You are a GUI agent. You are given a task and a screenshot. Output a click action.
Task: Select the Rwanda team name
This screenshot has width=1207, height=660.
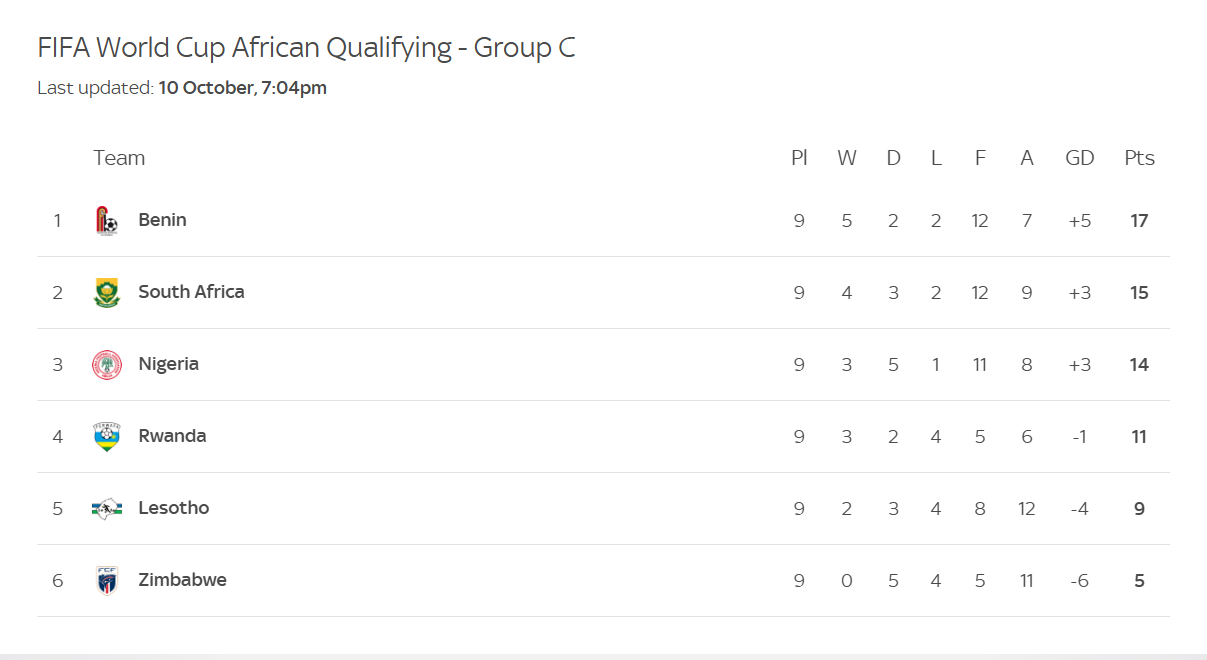[172, 436]
